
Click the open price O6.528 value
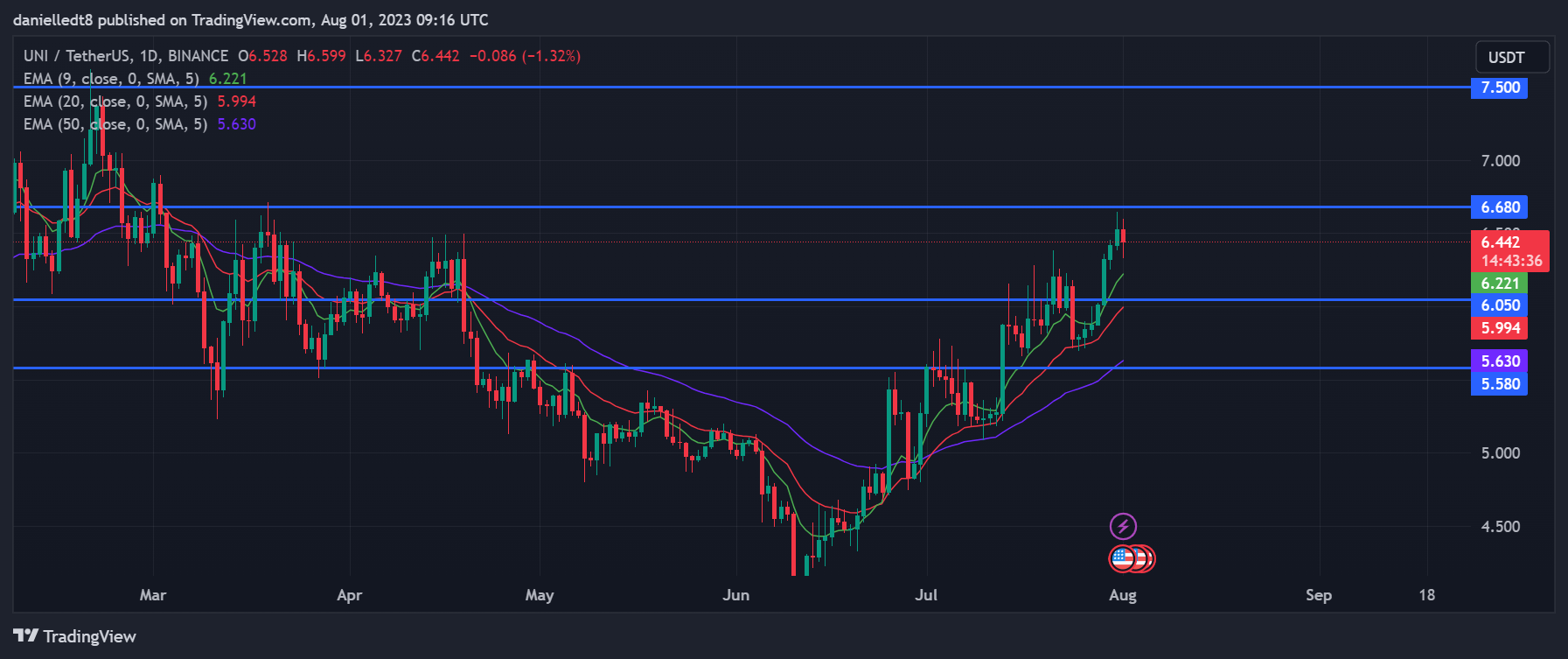[x=262, y=56]
